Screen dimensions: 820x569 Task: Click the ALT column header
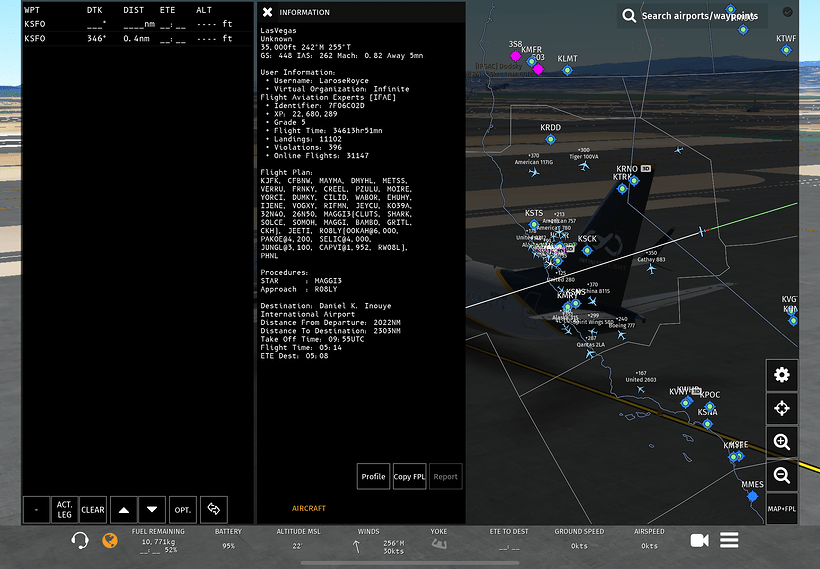click(204, 10)
